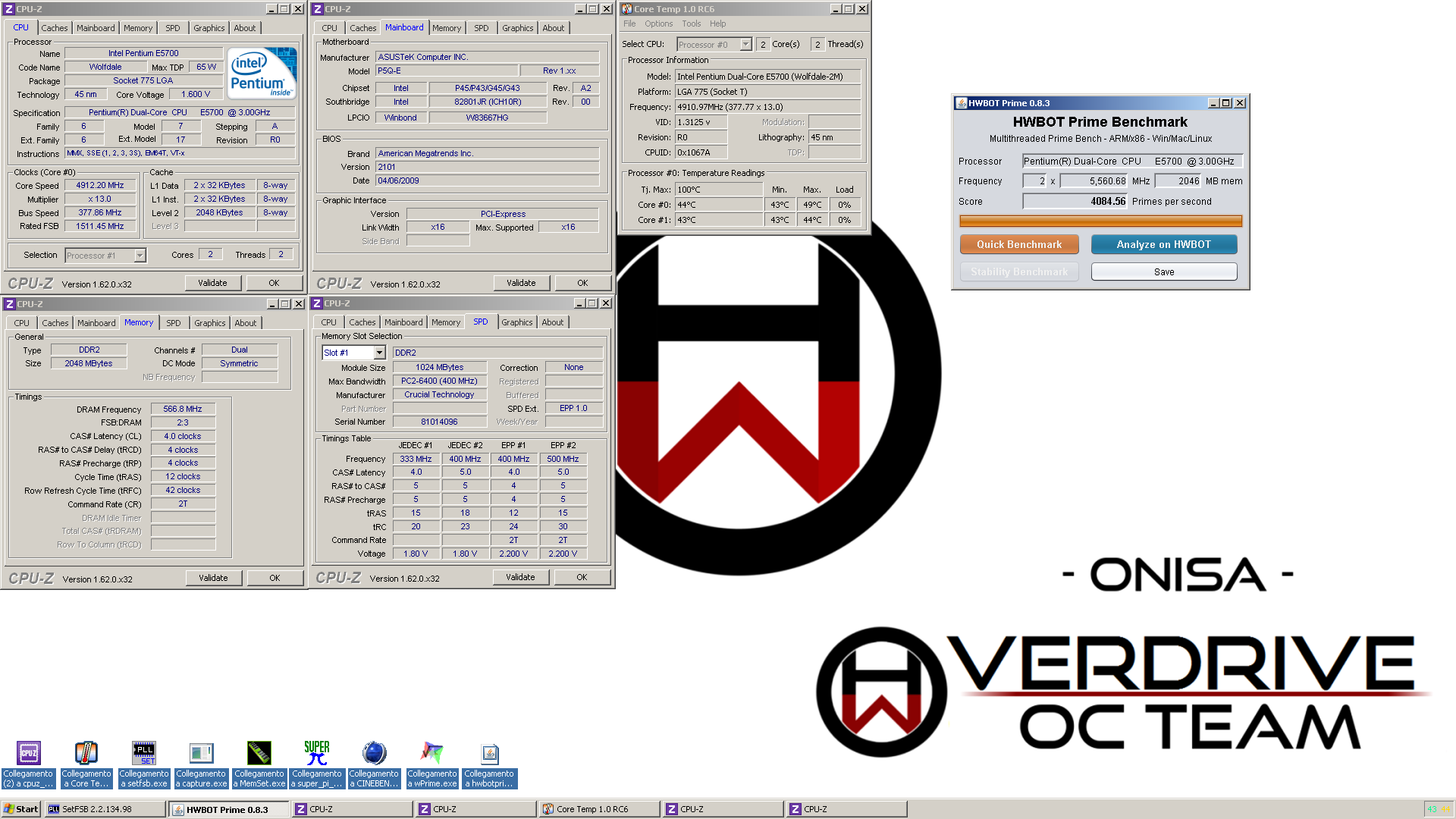1456x819 pixels.
Task: Click Z icon of CPU-Z Memory window title
Action: [x=10, y=303]
